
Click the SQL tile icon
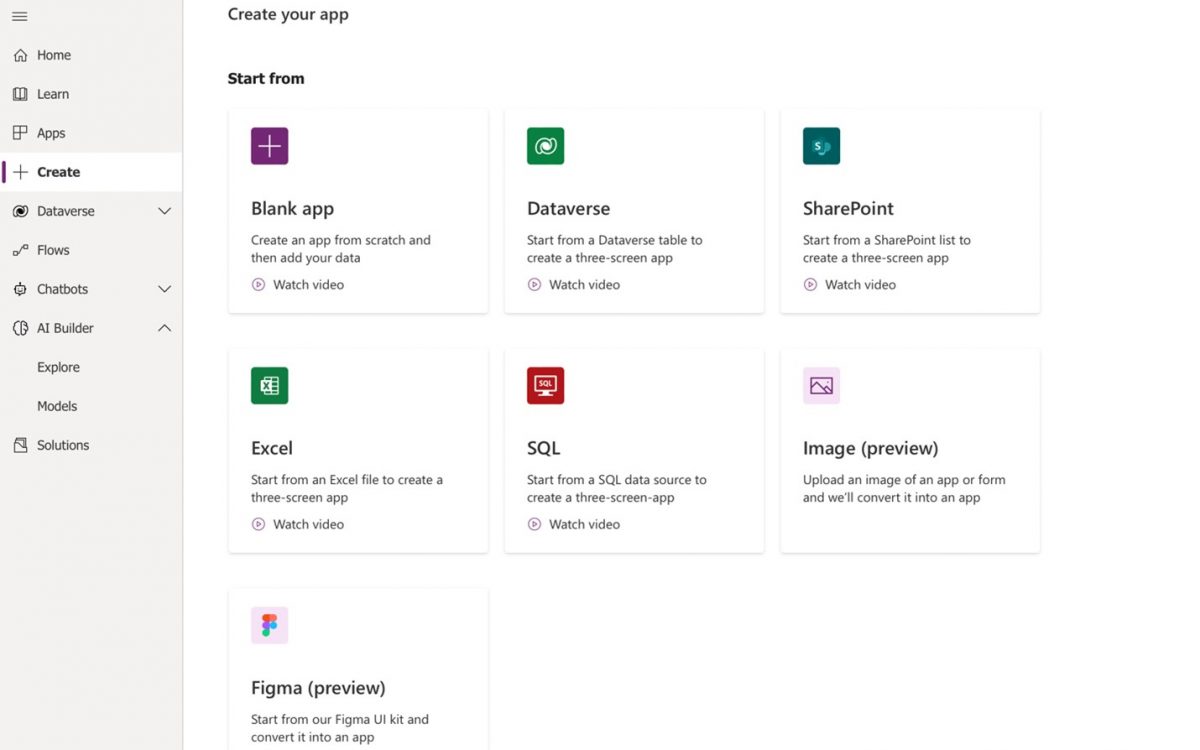point(545,385)
